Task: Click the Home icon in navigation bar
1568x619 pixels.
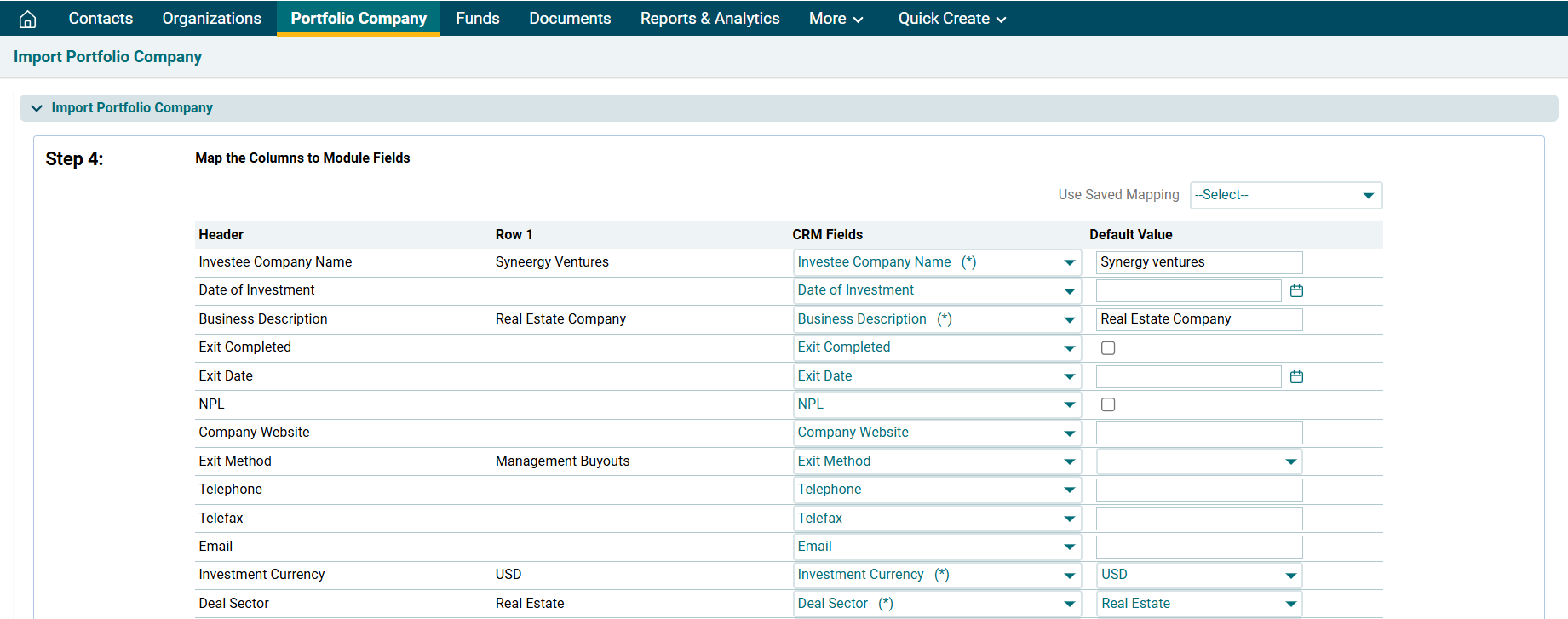Action: (27, 19)
